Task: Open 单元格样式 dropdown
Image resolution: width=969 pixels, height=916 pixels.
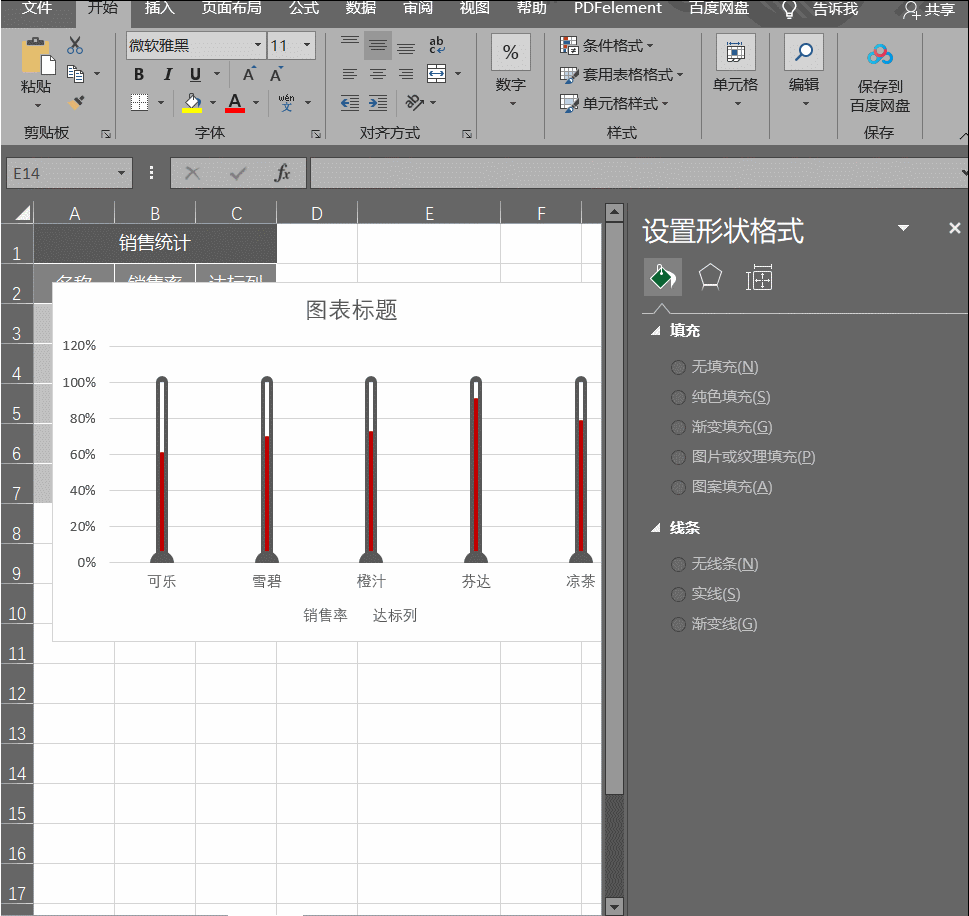Action: coord(614,103)
